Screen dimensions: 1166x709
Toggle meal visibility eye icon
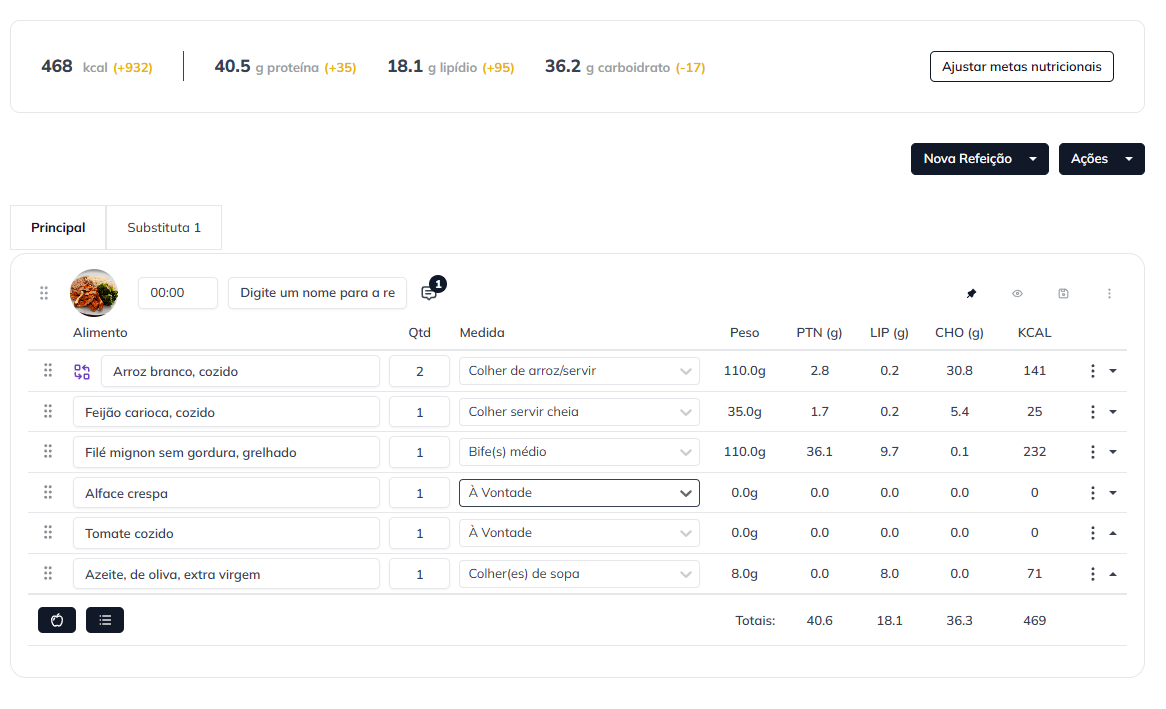click(1017, 294)
